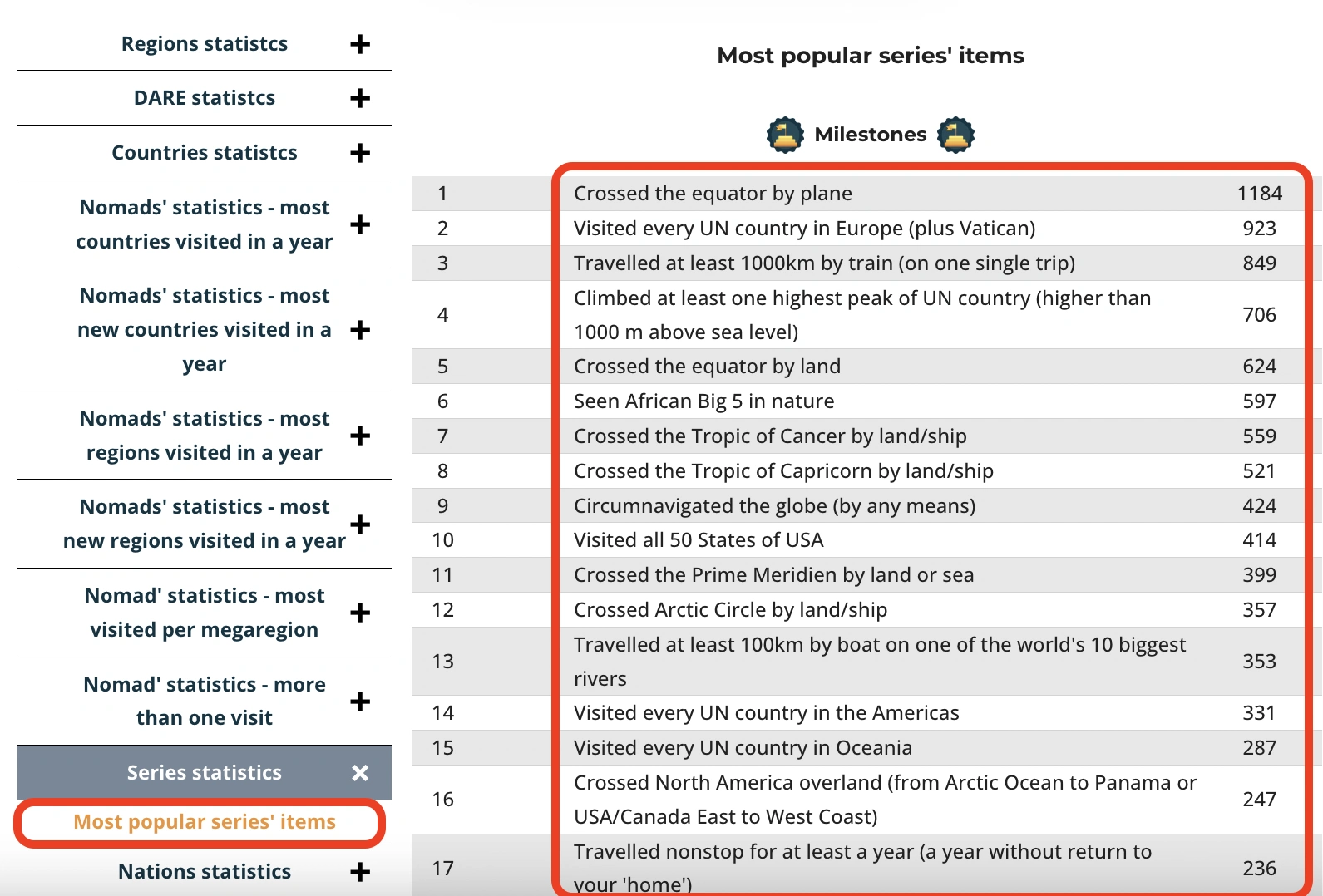Select Most popular series' items
1323x896 pixels.
click(x=205, y=822)
